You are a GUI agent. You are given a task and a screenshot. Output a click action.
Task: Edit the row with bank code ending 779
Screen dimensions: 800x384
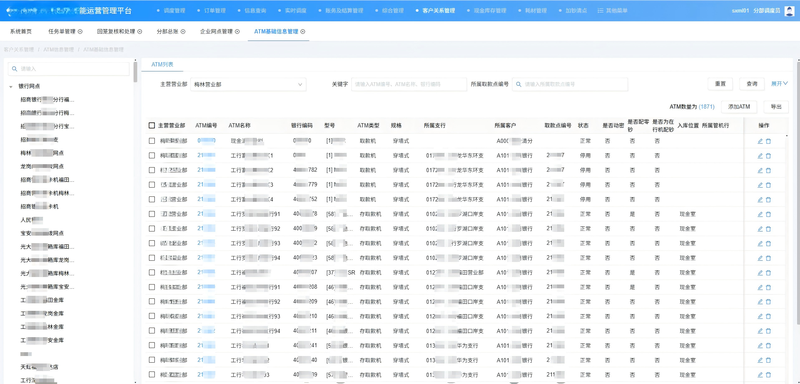coord(760,185)
